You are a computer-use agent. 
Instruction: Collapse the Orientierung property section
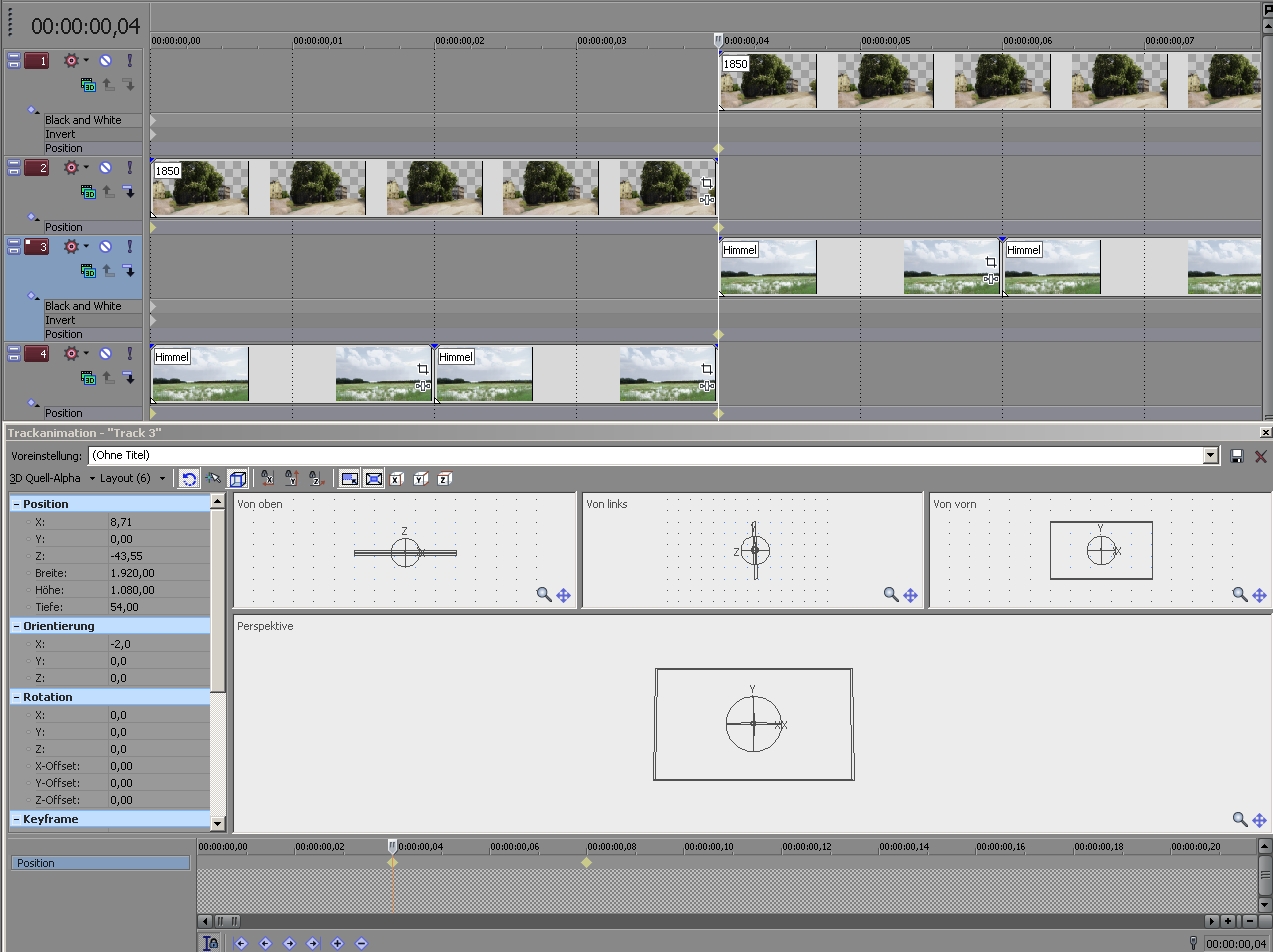pos(17,626)
